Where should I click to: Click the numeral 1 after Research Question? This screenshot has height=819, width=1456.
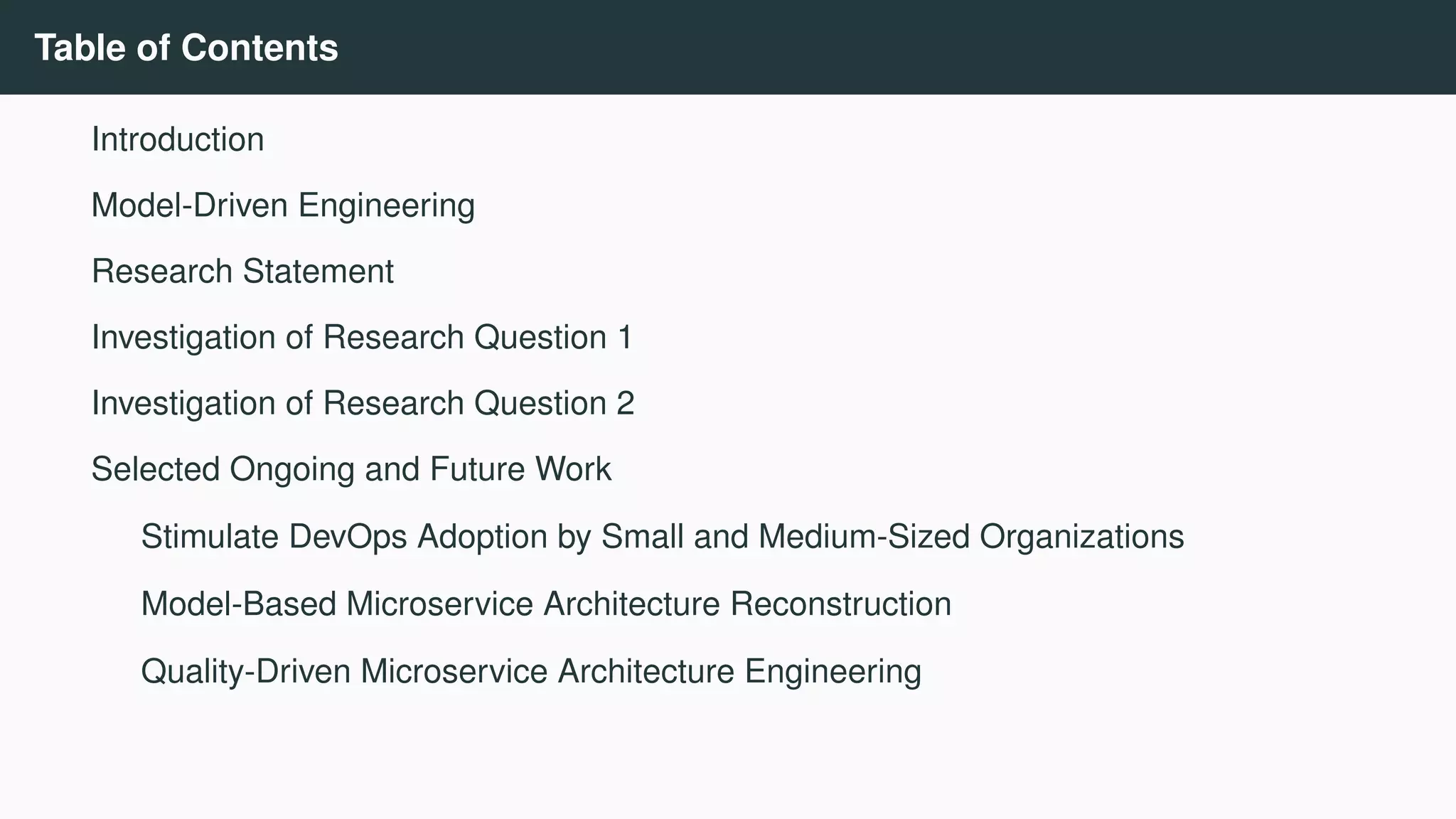tap(625, 337)
